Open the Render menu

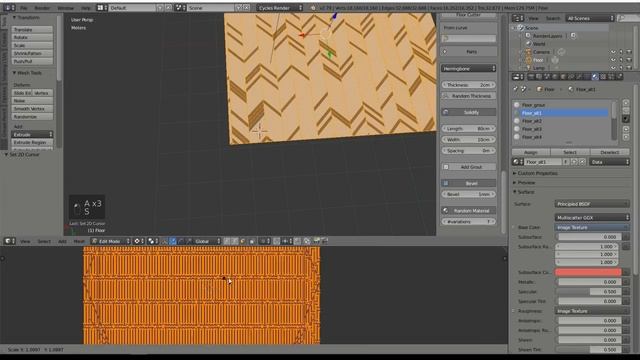pyautogui.click(x=42, y=8)
